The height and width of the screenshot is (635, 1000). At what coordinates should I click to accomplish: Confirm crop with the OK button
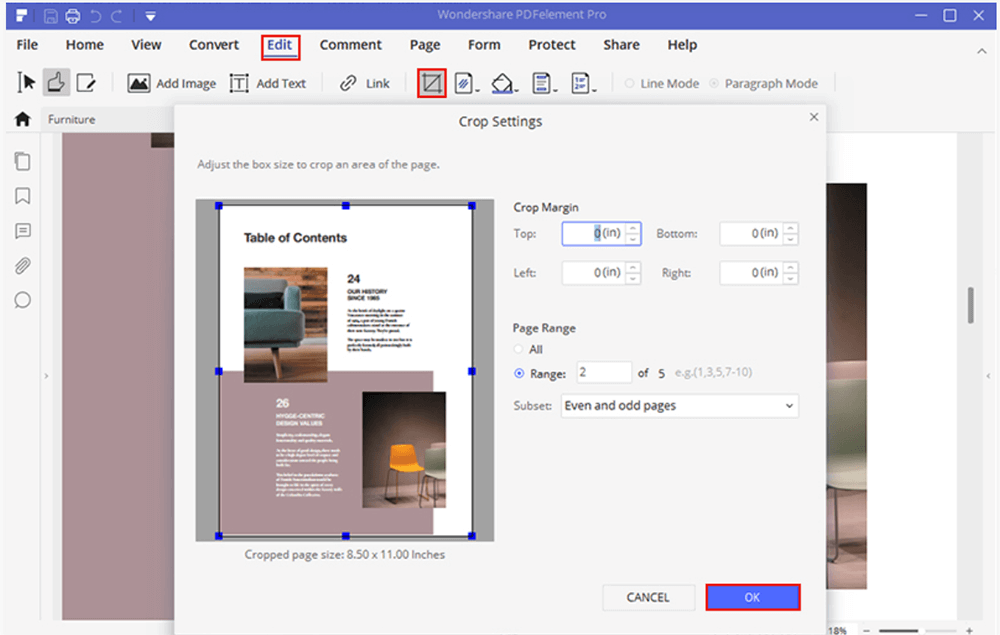point(752,597)
